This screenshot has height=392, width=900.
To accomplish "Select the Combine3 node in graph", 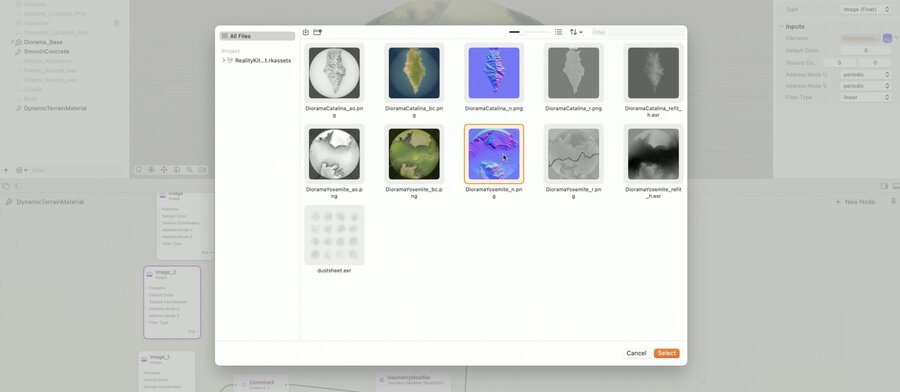I will click(261, 383).
